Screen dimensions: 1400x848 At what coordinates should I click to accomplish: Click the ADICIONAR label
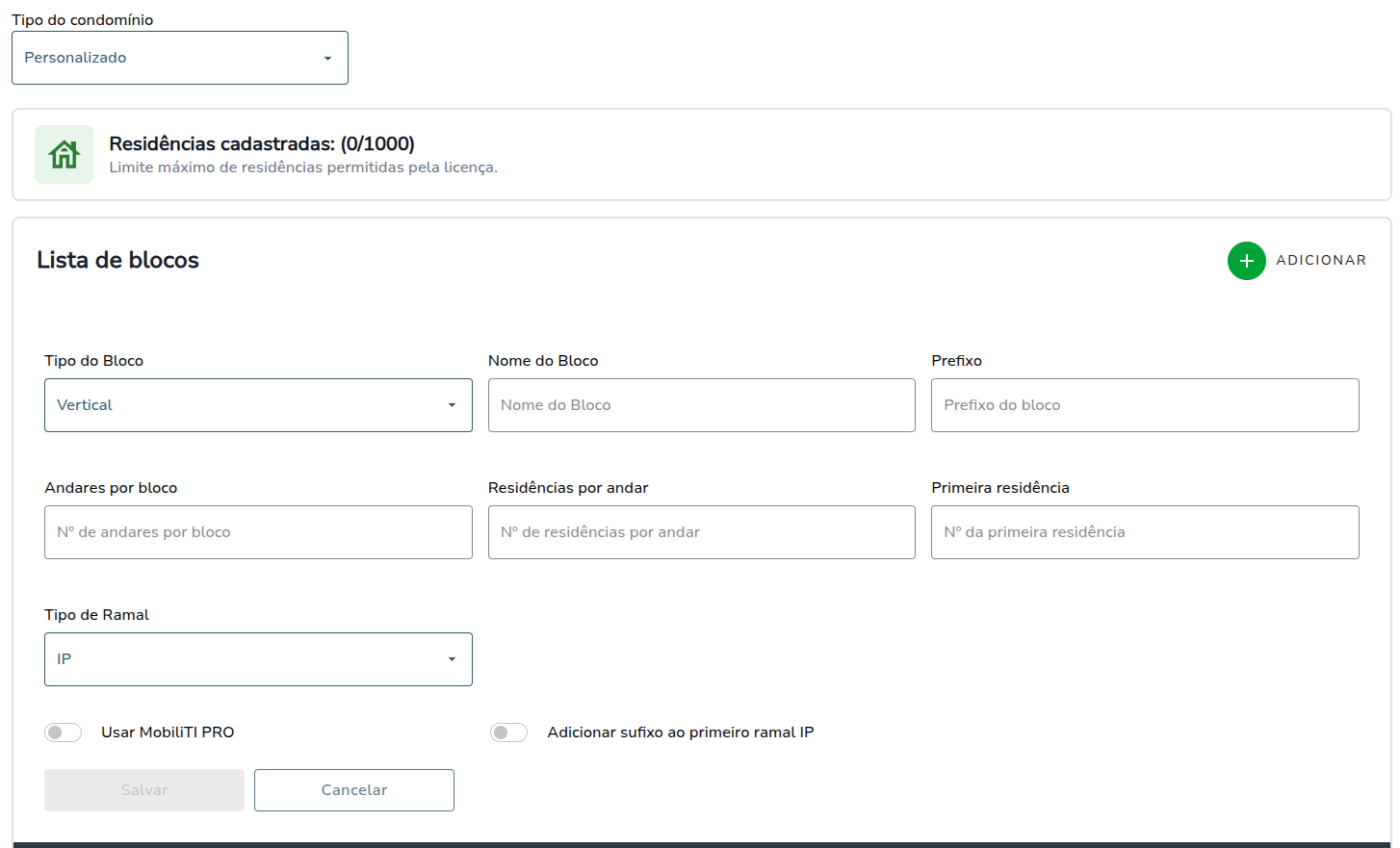tap(1321, 260)
